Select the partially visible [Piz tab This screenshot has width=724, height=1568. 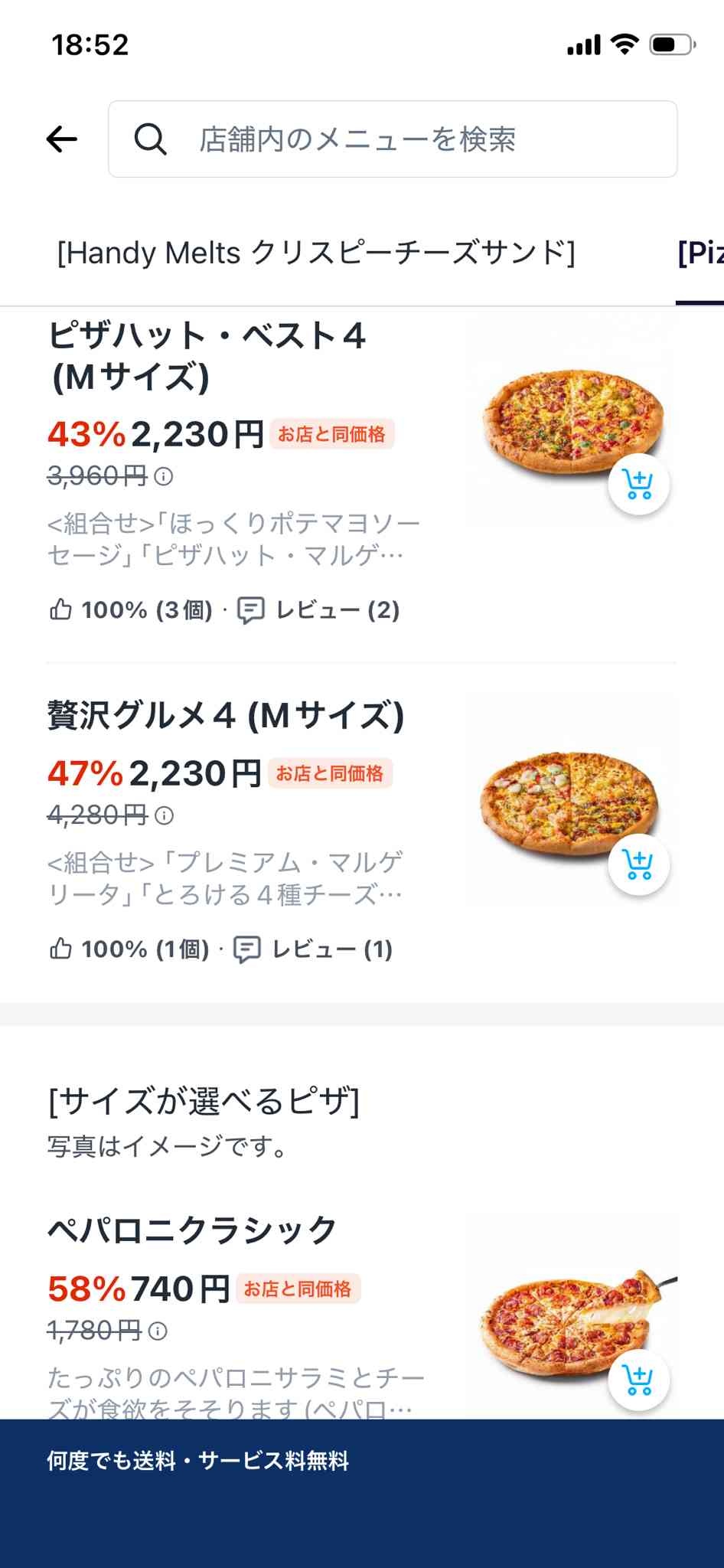pos(700,253)
